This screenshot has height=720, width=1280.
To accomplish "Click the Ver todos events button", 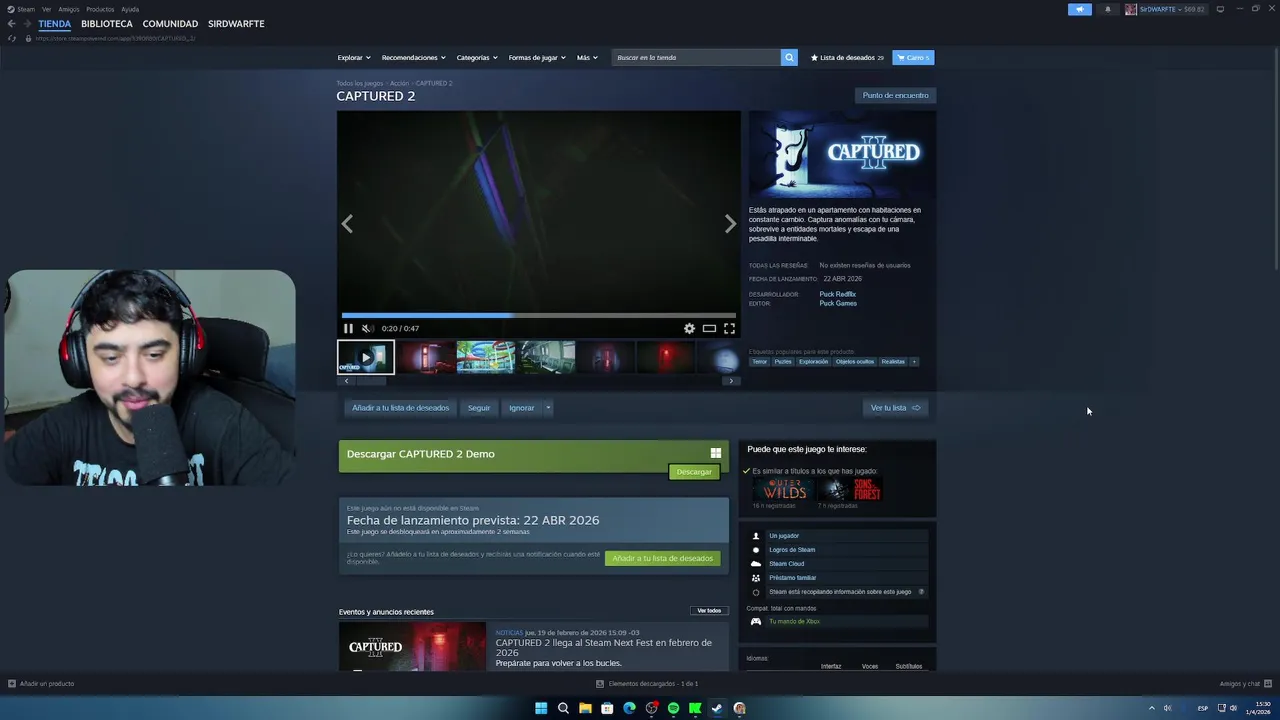I will click(709, 611).
